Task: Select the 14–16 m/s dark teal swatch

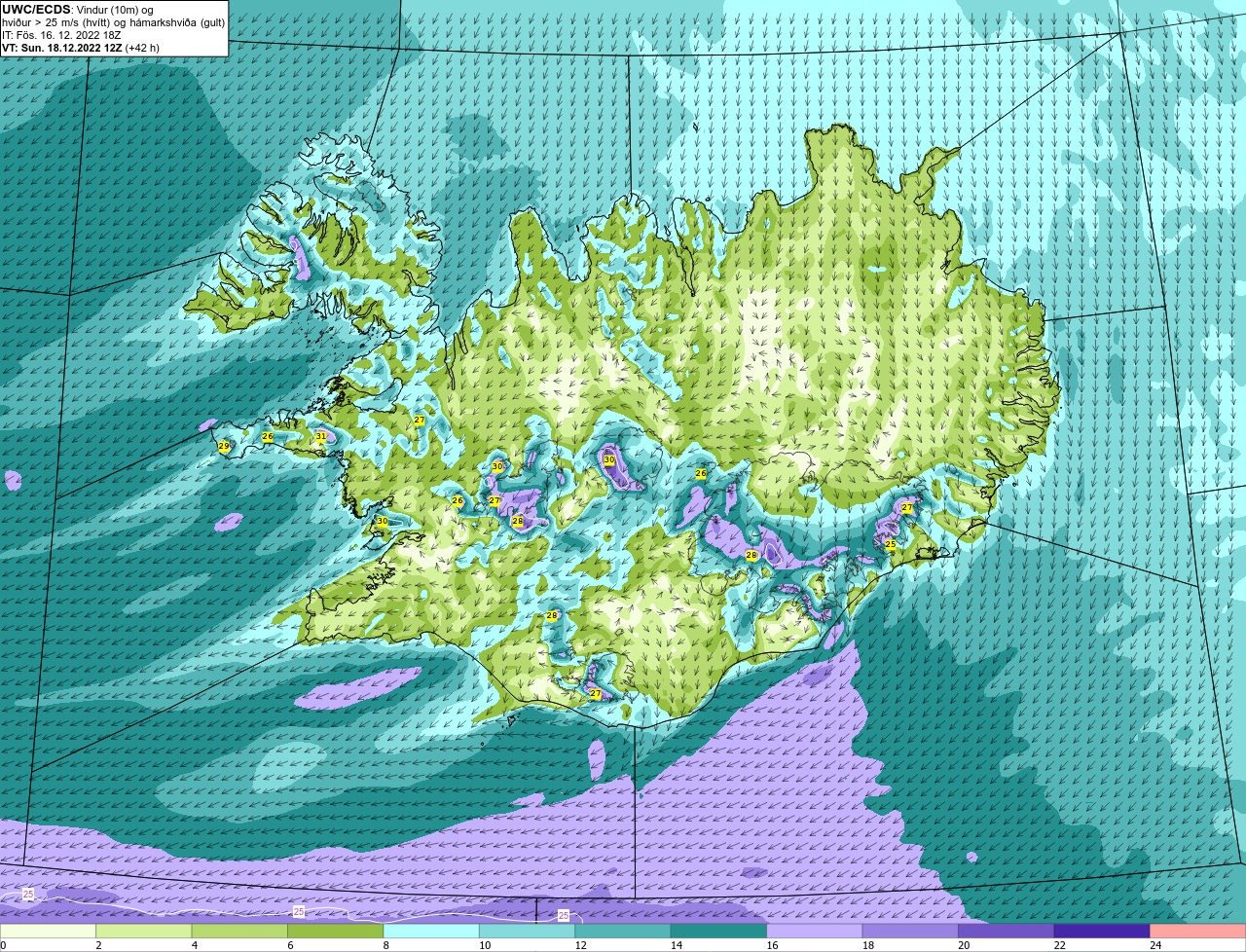Action: 719,931
